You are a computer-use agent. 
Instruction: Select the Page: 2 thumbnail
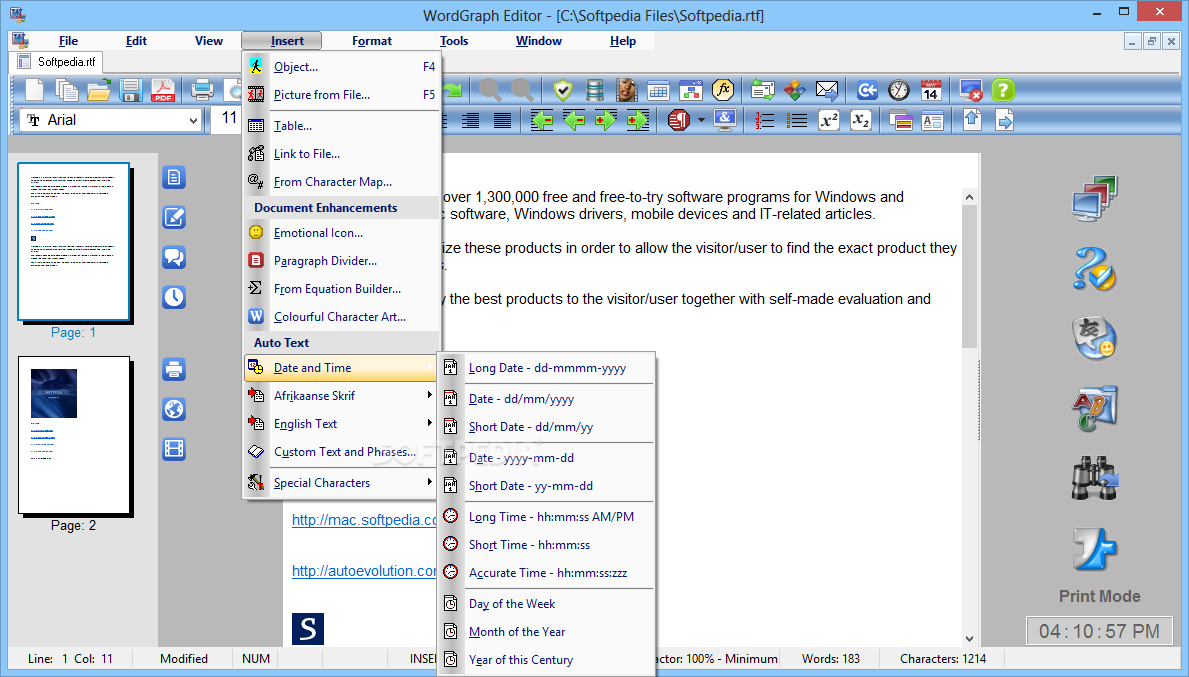click(74, 435)
